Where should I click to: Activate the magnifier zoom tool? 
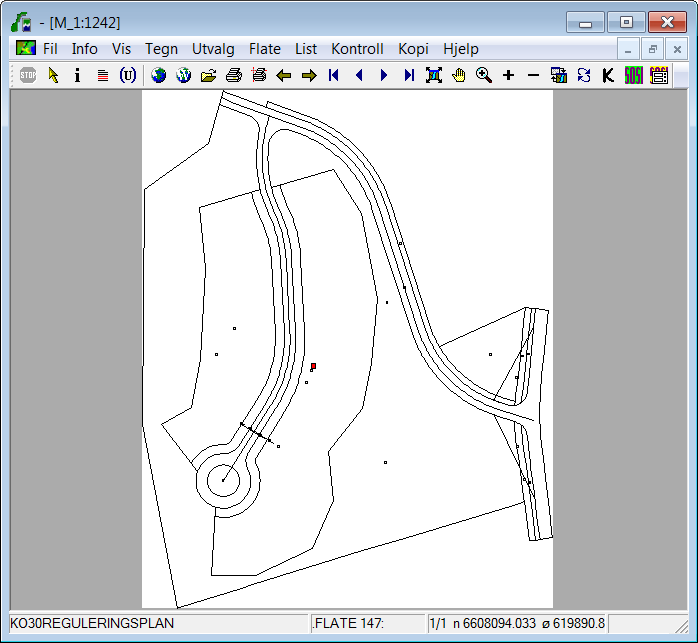tap(484, 75)
